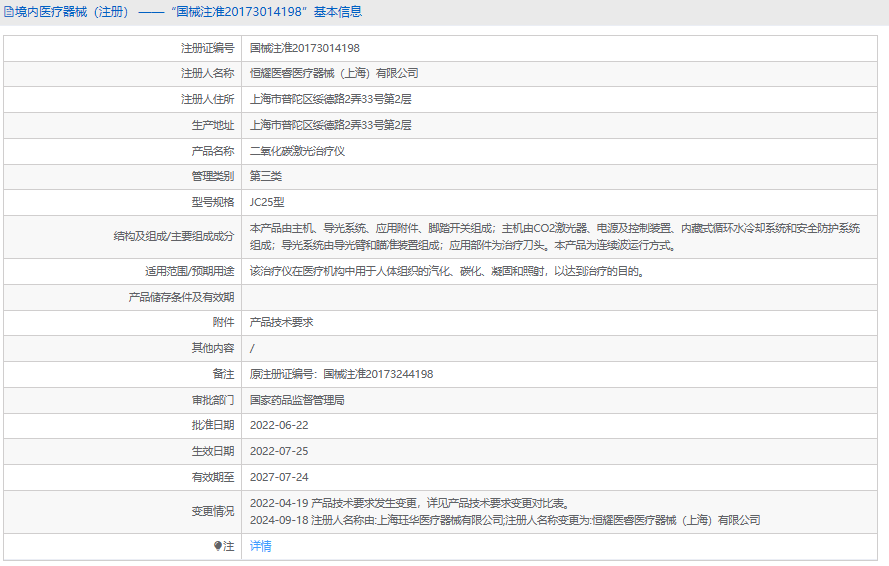
Task: Click the empty 产品储存条件及有效期 value cell
Action: pyautogui.click(x=560, y=297)
